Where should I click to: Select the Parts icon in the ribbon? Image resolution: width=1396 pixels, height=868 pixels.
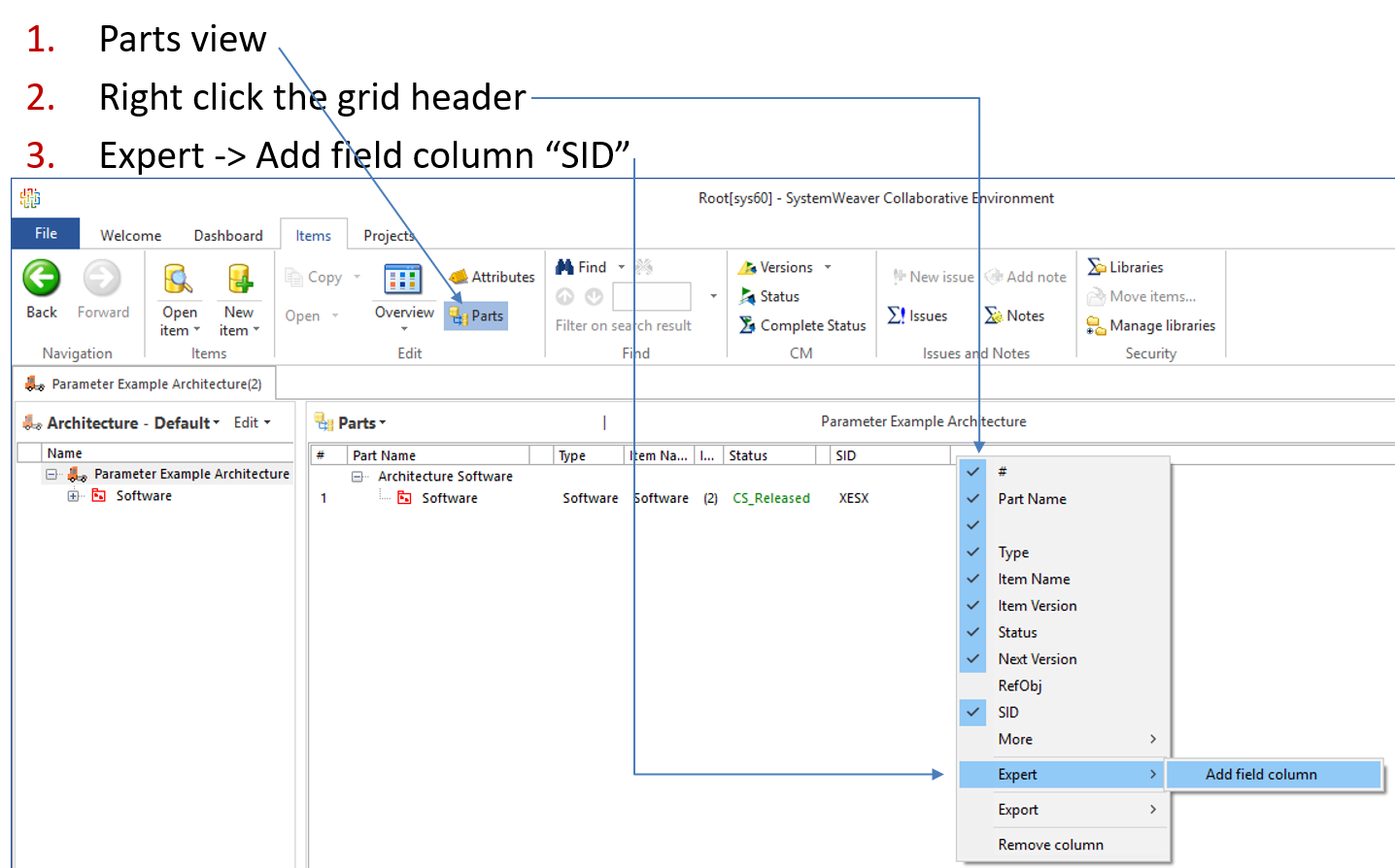[475, 316]
